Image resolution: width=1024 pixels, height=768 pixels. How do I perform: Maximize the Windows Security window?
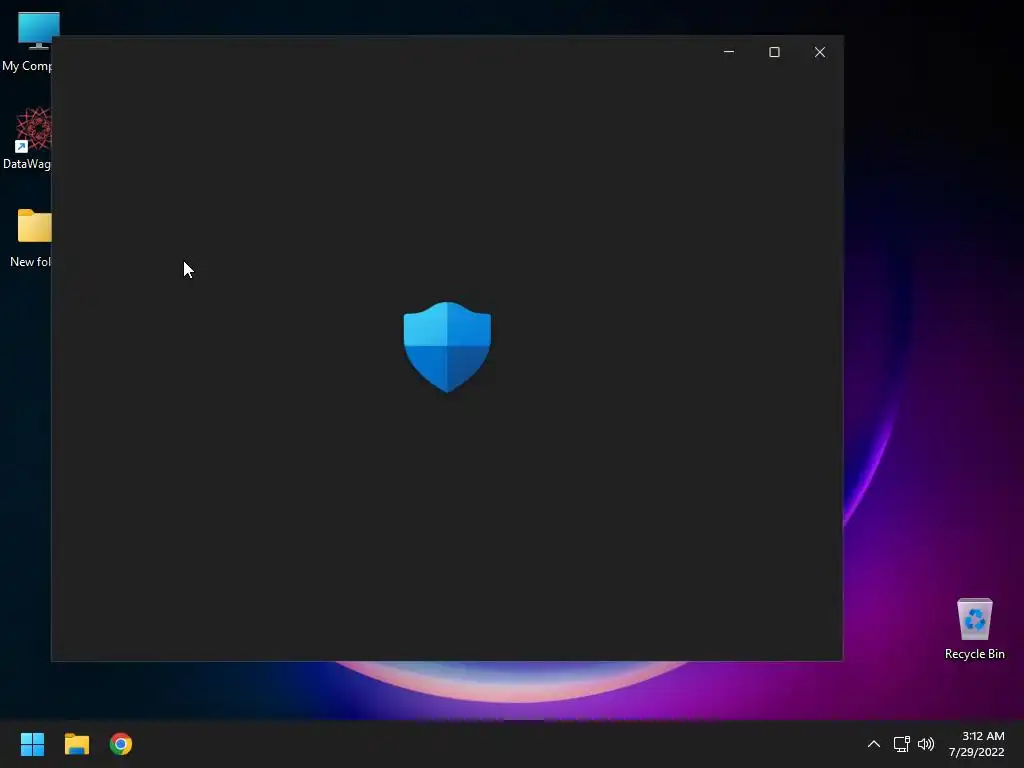point(775,52)
